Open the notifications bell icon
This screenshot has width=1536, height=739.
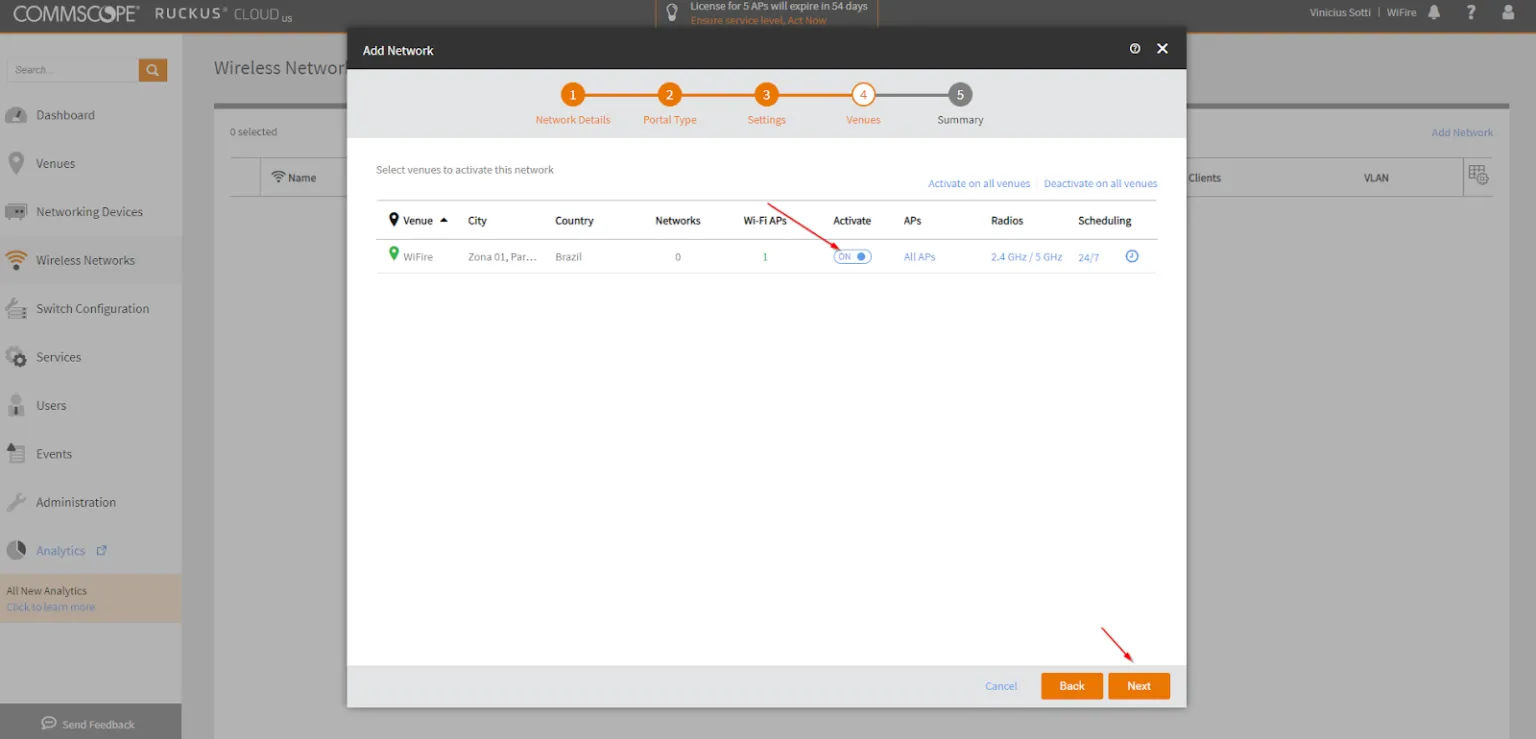pyautogui.click(x=1434, y=12)
